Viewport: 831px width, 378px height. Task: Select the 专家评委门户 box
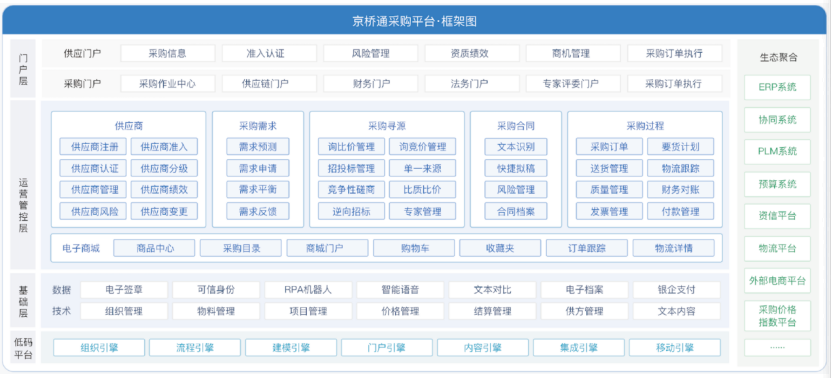pyautogui.click(x=573, y=83)
